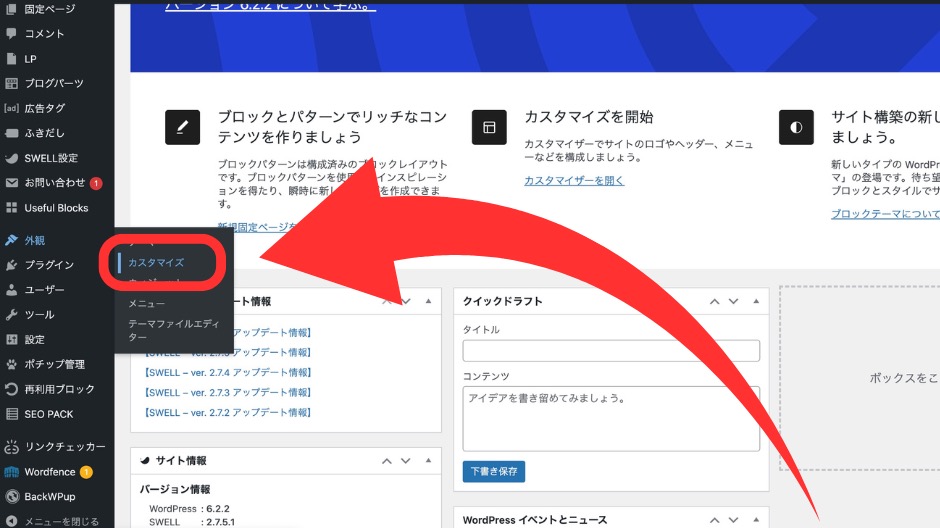Open SWELL ver. 2.7.3 アップデート情報 link

(227, 393)
